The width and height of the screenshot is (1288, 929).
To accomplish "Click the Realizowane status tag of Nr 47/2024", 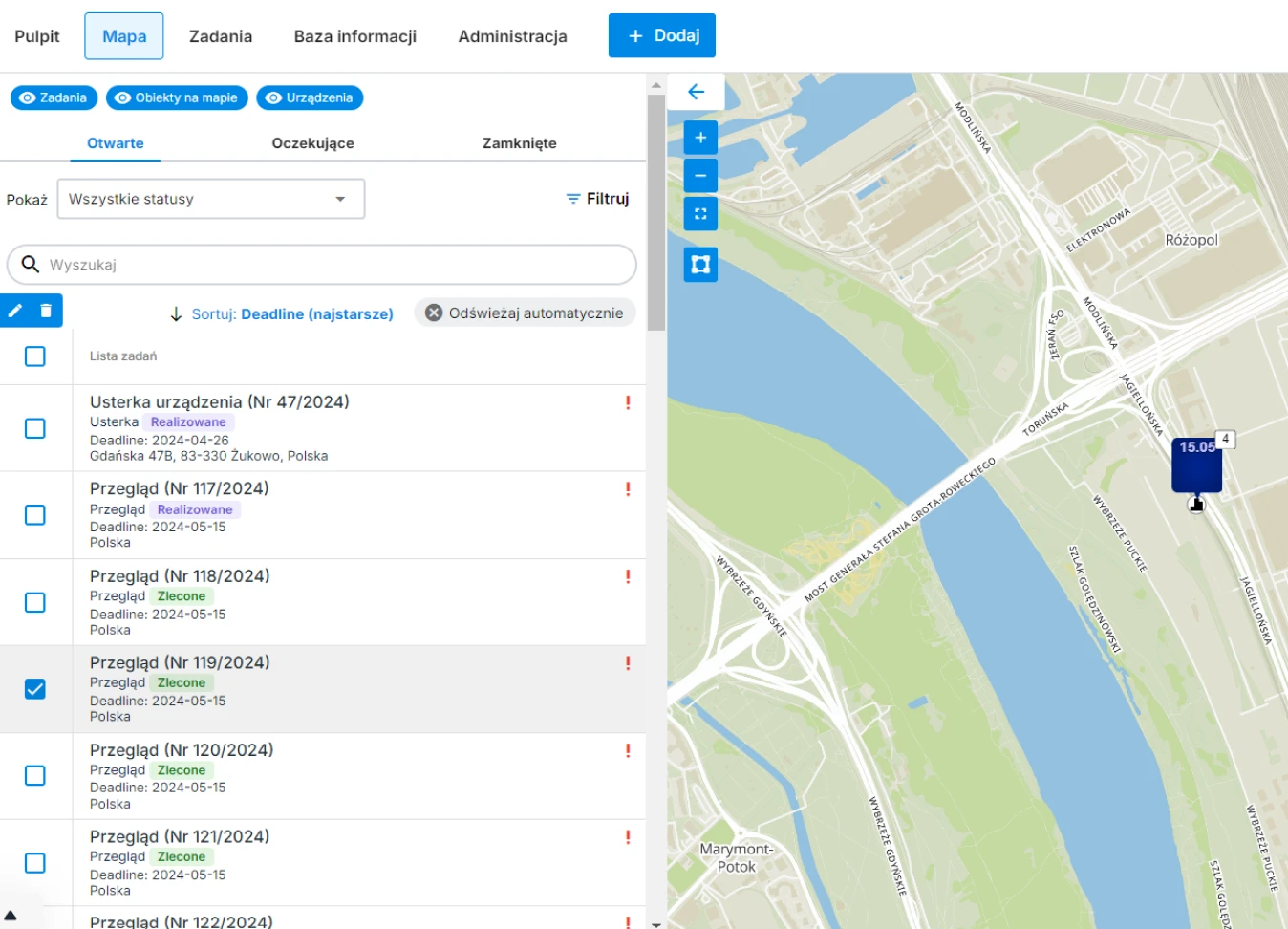I will coord(188,422).
